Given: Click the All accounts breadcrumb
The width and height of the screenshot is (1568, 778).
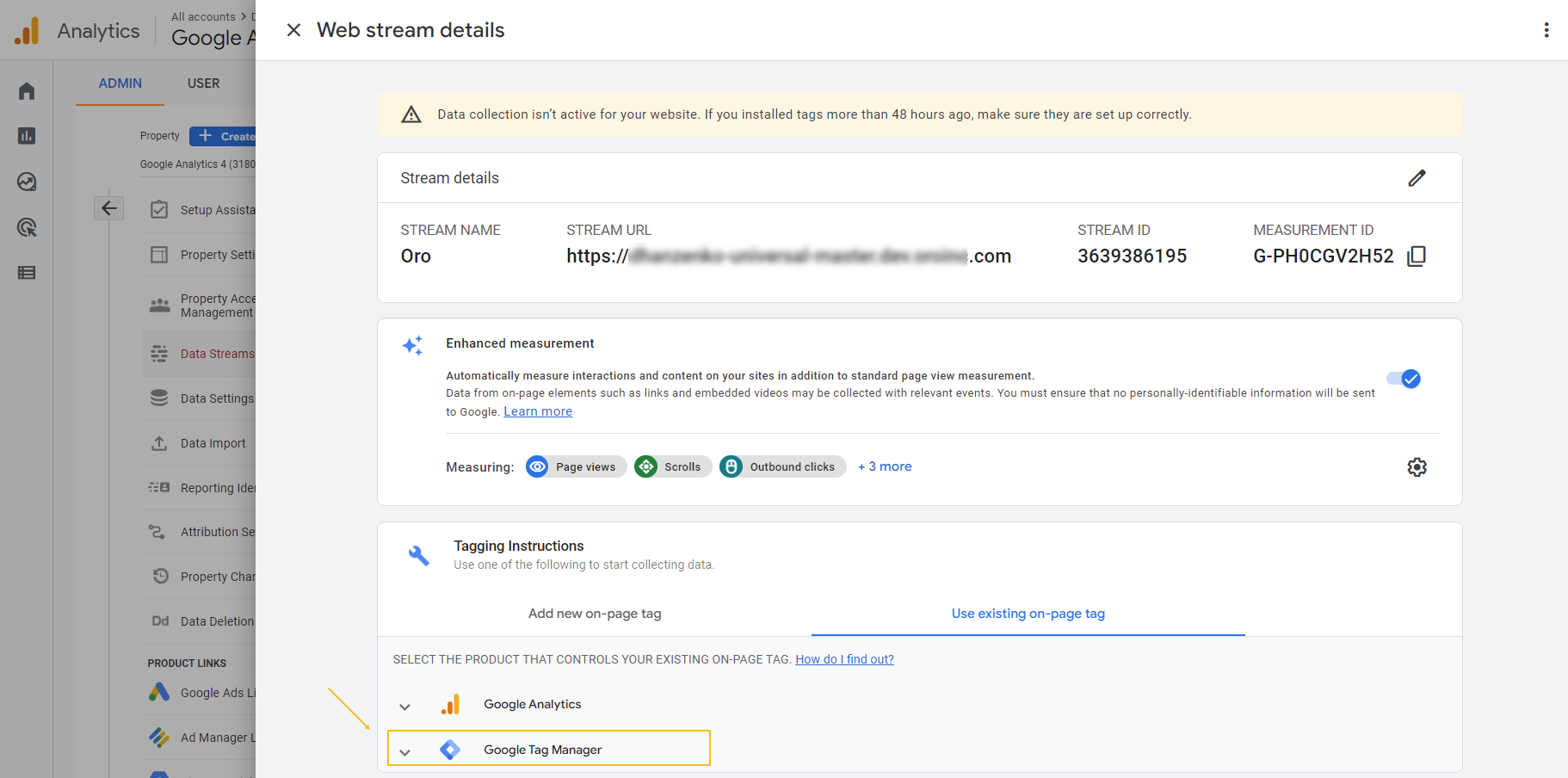Looking at the screenshot, I should click(203, 16).
